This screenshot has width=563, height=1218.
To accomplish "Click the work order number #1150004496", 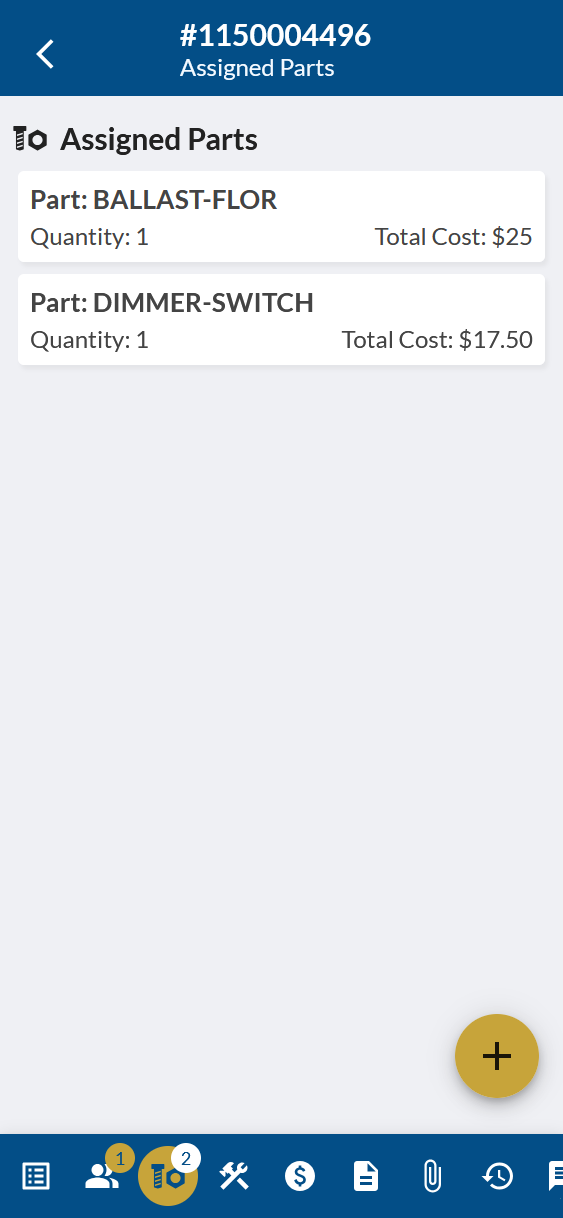I will point(275,36).
